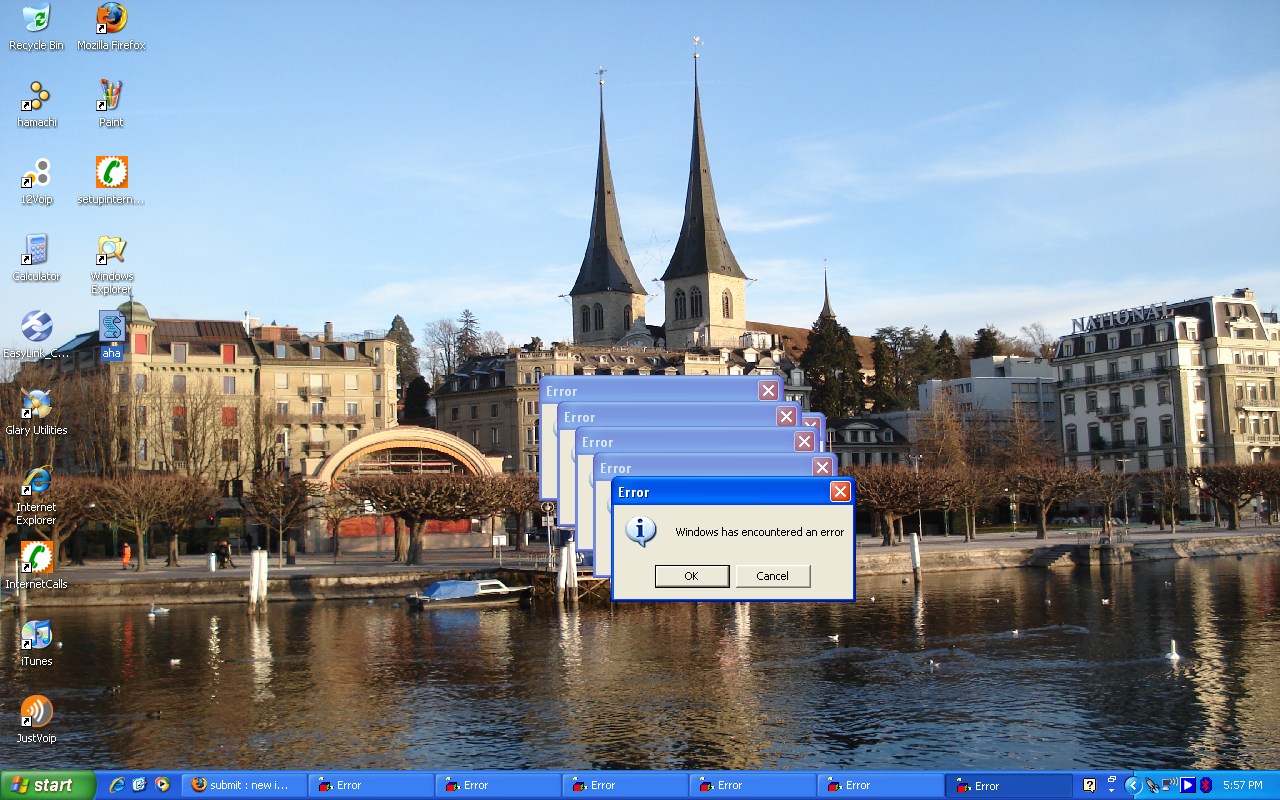
Task: Open the language bar Help question-mark icon
Action: pos(1089,785)
